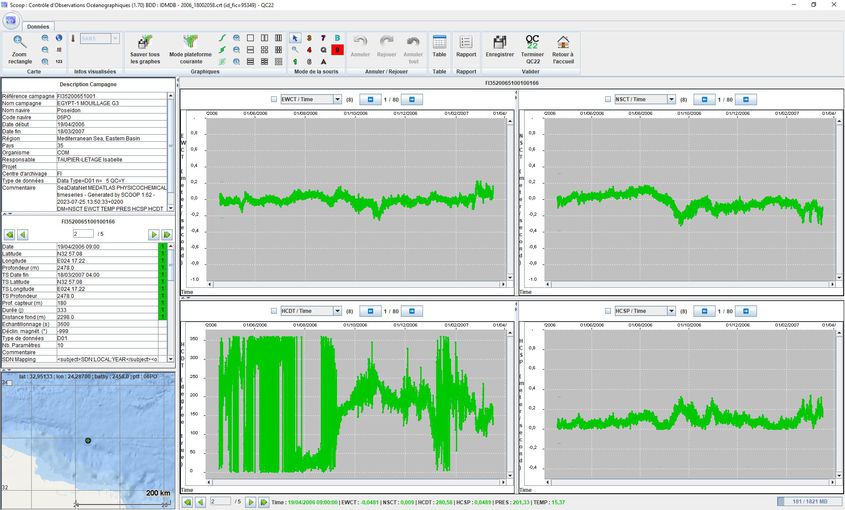Image resolution: width=845 pixels, height=510 pixels.
Task: Choose the single-graph layout icon
Action: (250, 38)
